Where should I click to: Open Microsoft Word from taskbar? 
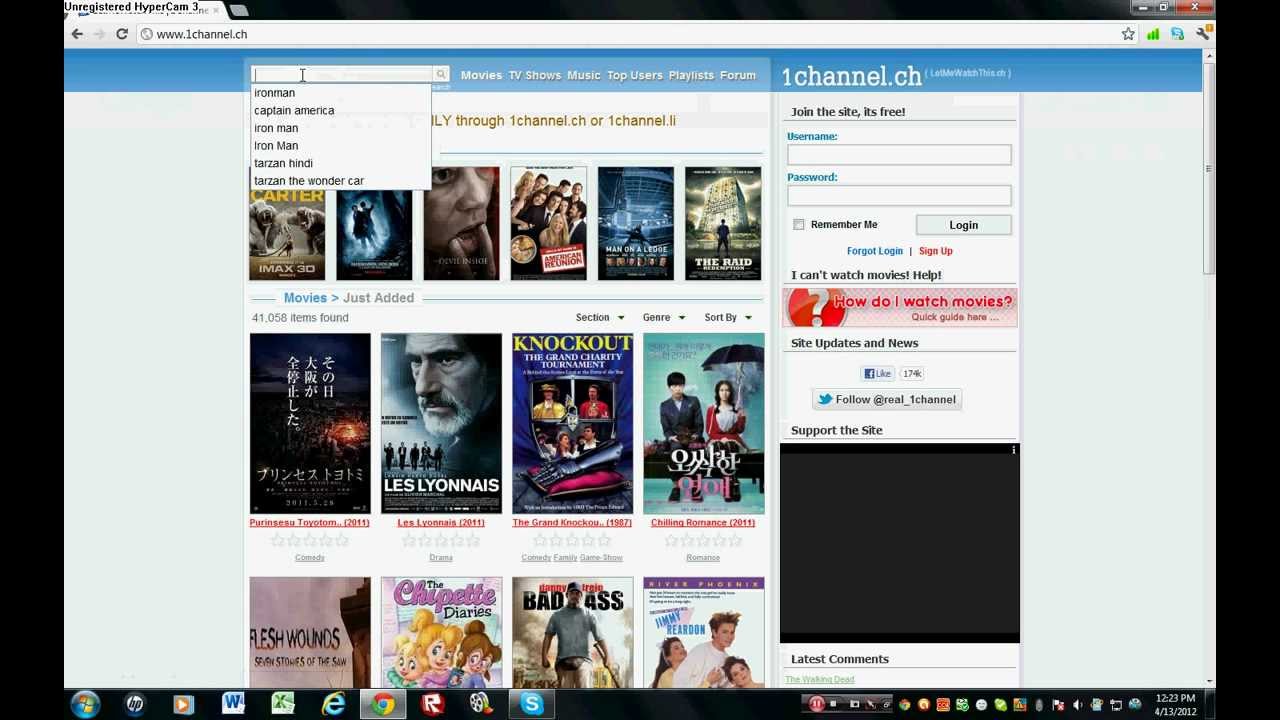(x=233, y=704)
